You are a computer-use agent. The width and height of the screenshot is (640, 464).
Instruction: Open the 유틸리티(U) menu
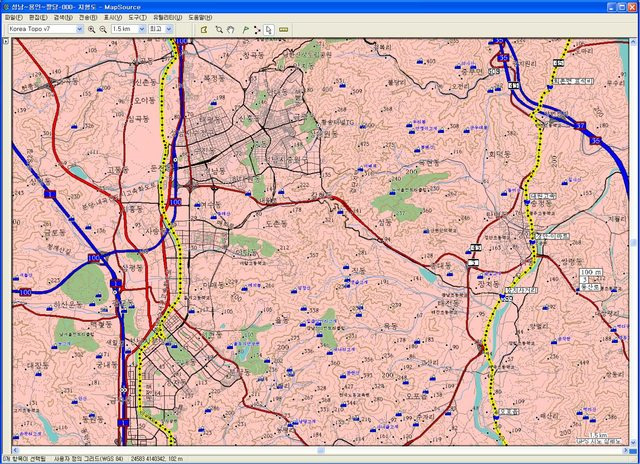(167, 18)
